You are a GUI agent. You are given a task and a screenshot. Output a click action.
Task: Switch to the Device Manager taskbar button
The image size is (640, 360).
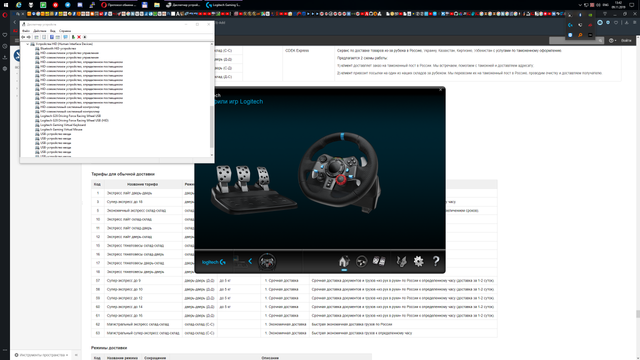pyautogui.click(x=183, y=5)
